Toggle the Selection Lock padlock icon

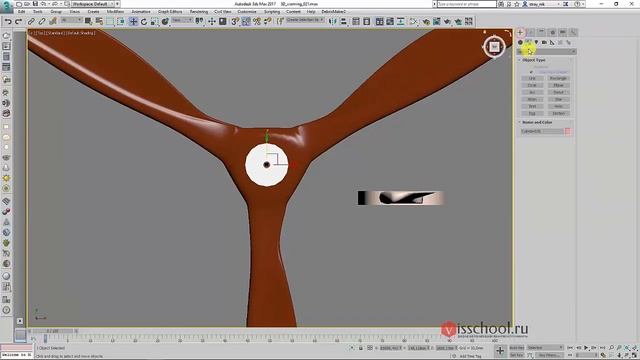coord(360,348)
